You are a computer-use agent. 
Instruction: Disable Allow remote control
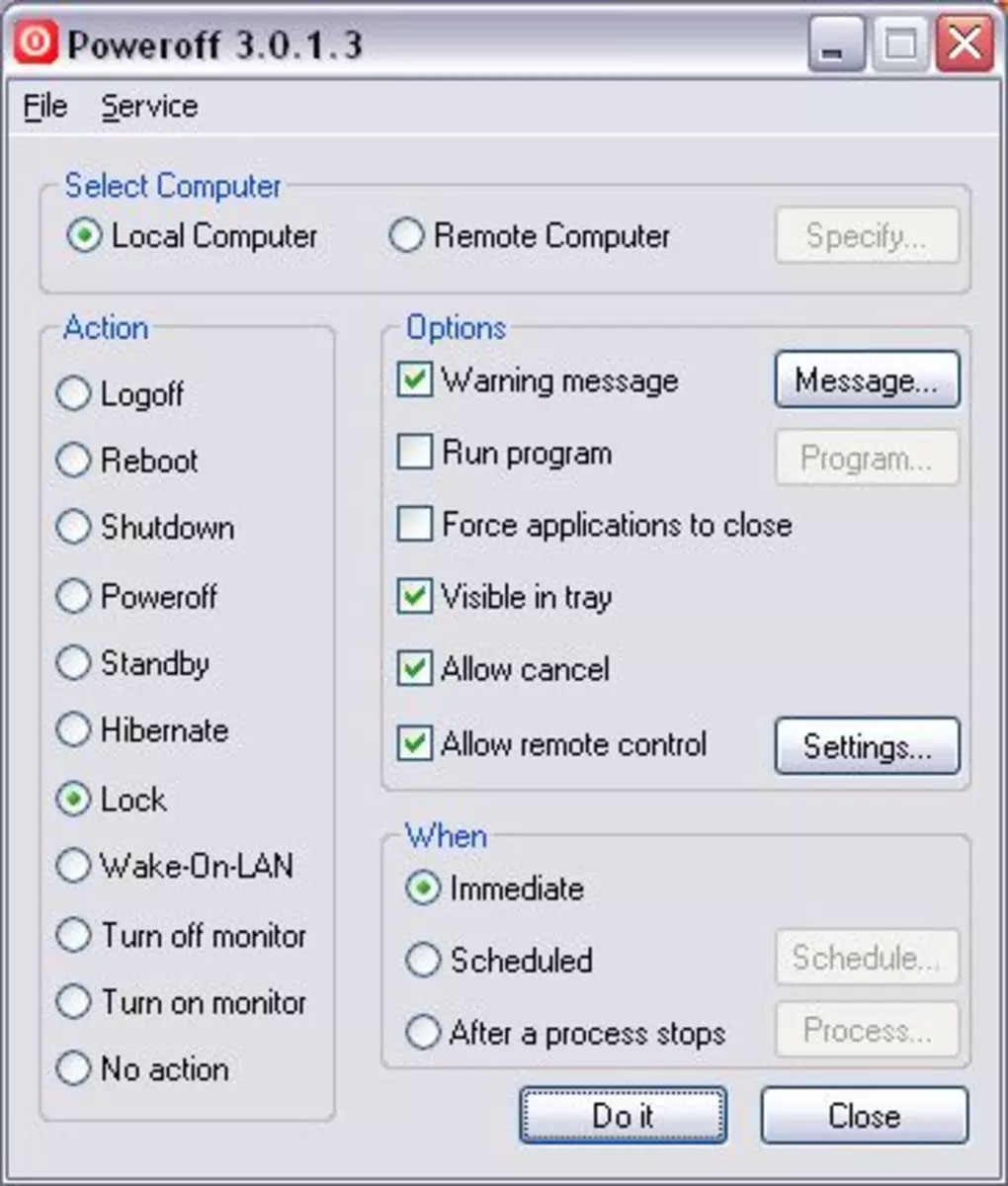click(417, 744)
